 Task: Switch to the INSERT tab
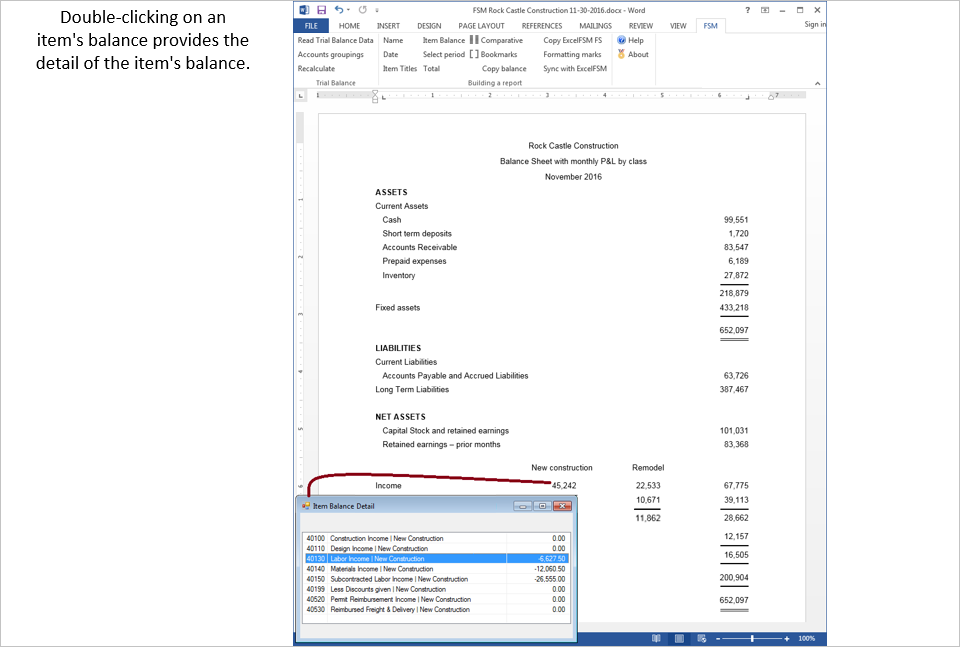[388, 26]
